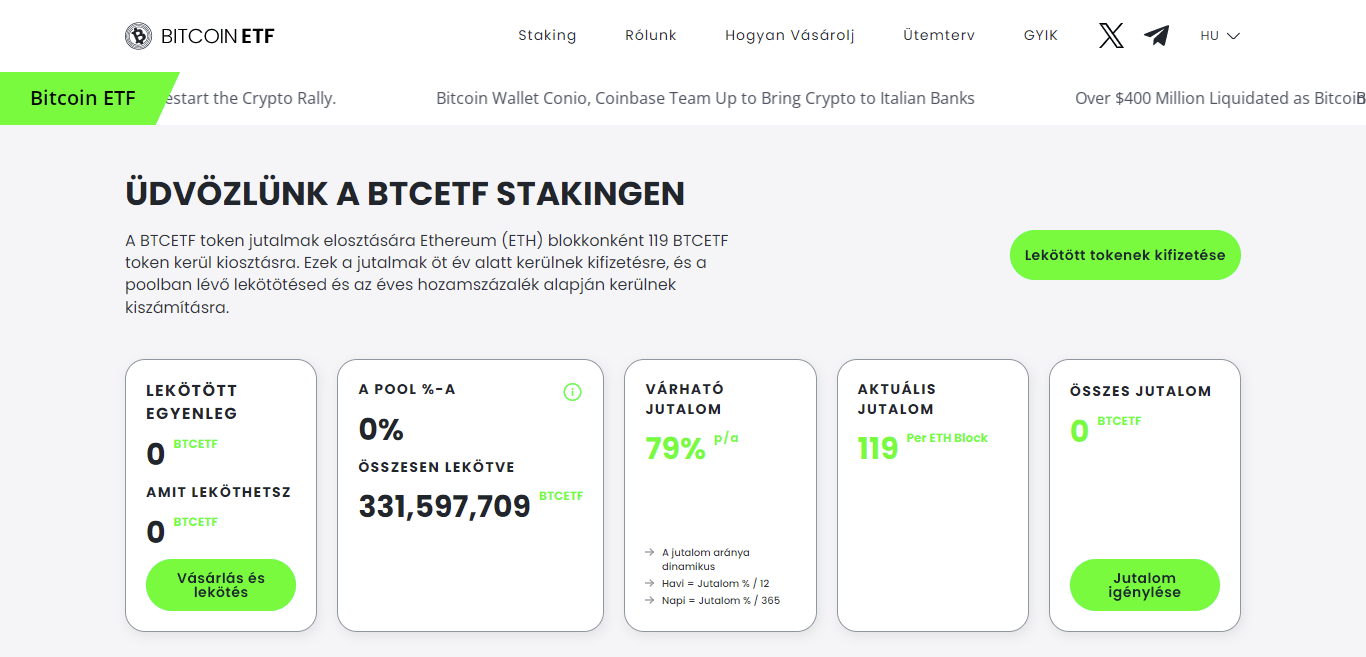1366x657 pixels.
Task: Click the 331,597,709 total staked value
Action: pyautogui.click(x=445, y=507)
